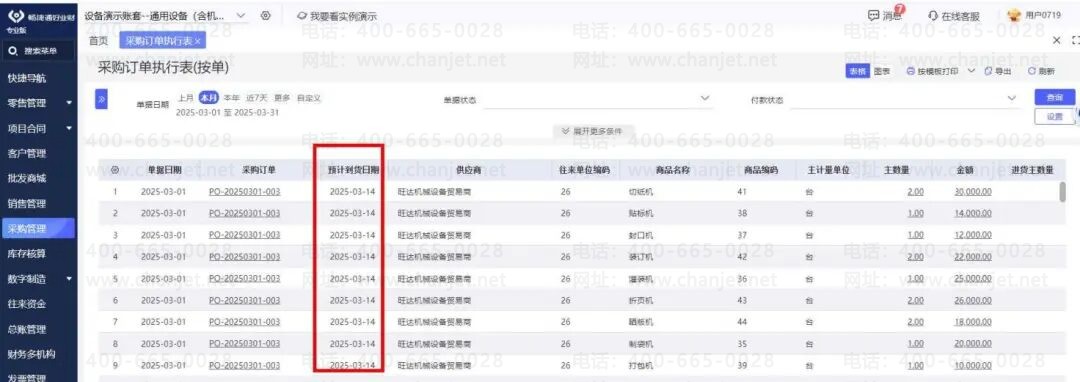Click amount 26,000.00 link
Screen dimensions: 1080x382
click(x=973, y=301)
